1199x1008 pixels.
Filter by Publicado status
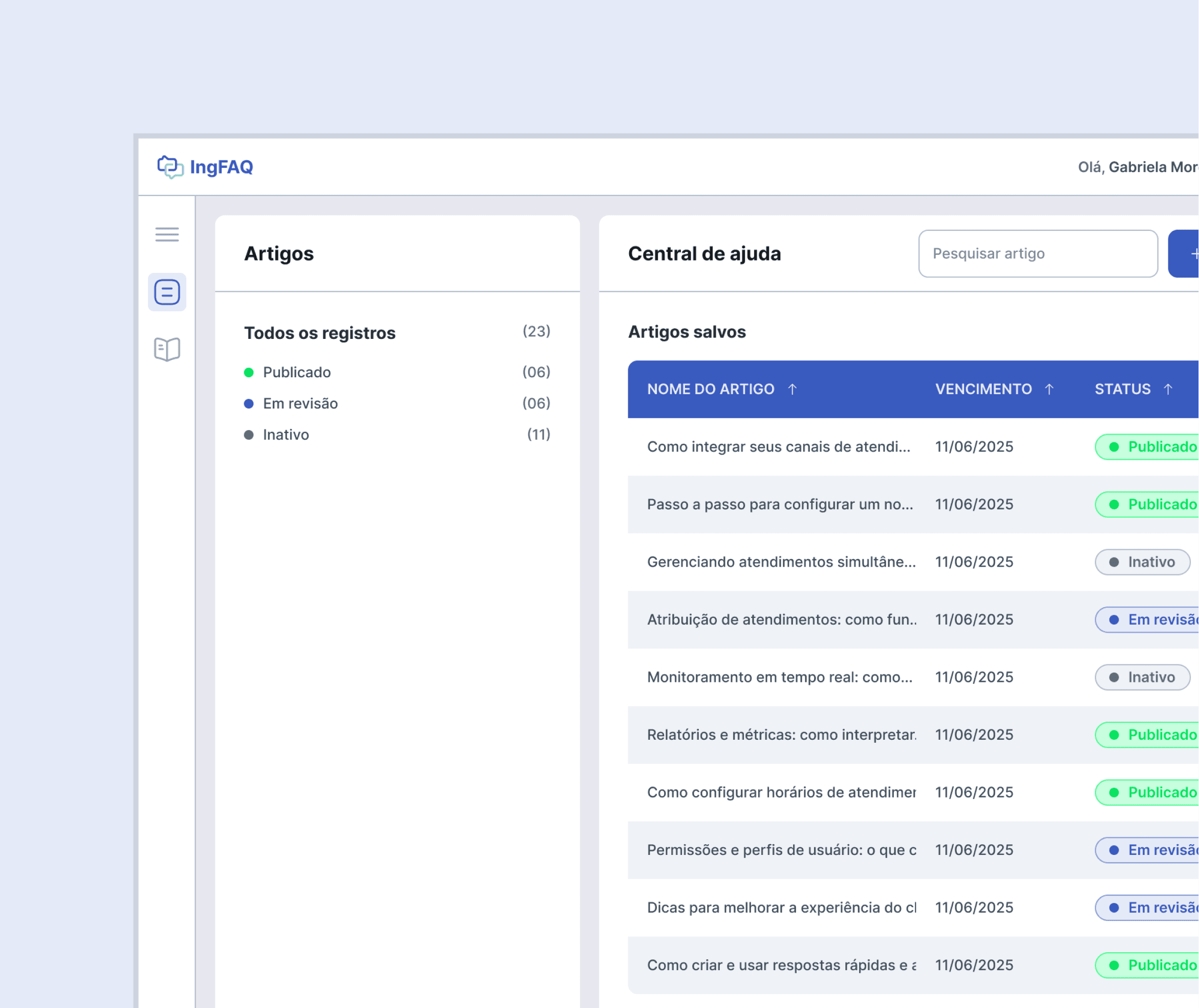click(x=296, y=373)
